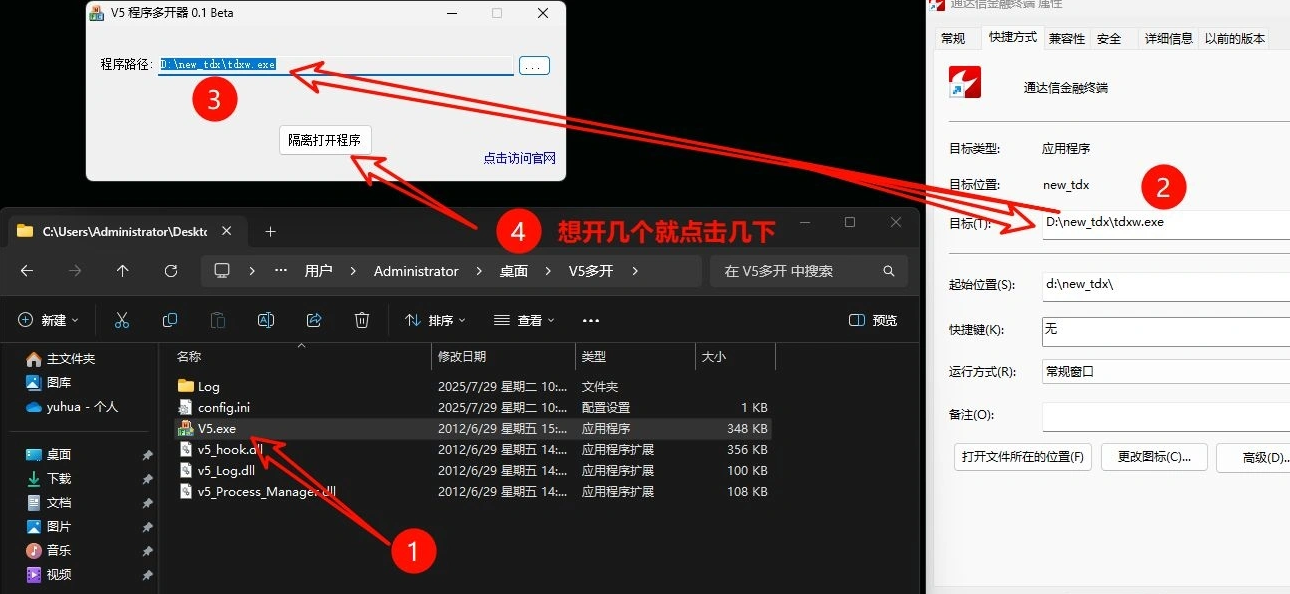
Task: Open the 排序 sort dropdown
Action: (x=435, y=320)
